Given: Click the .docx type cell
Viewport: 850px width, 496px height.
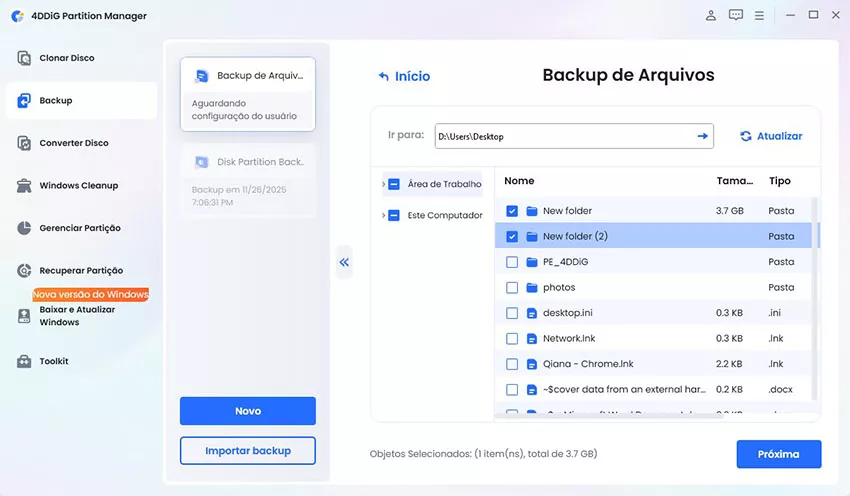Looking at the screenshot, I should click(780, 389).
